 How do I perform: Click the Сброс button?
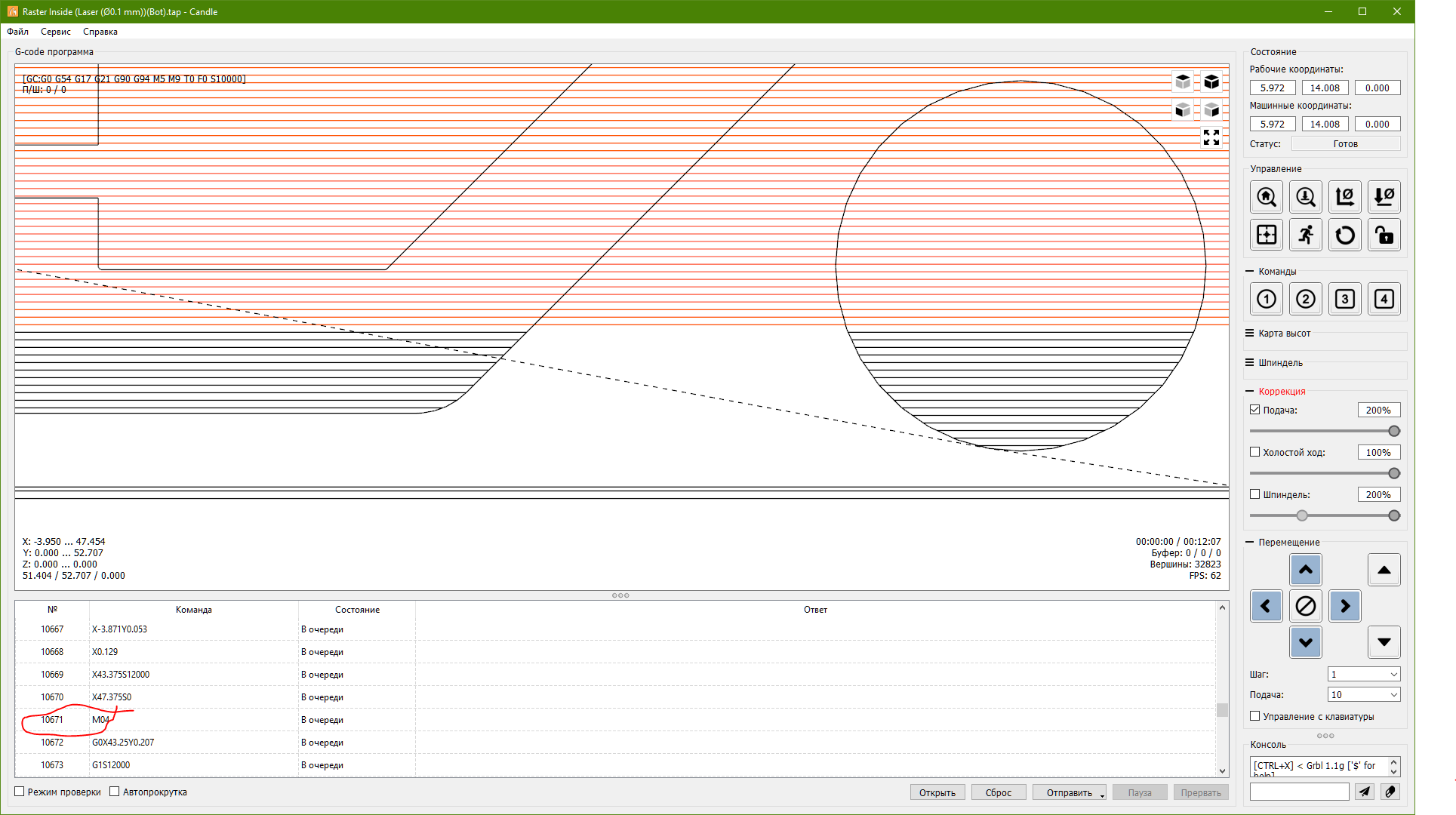998,792
